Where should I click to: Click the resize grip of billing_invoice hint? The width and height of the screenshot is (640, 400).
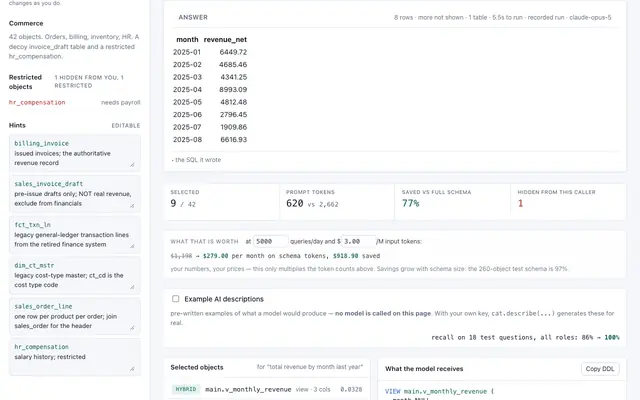click(132, 164)
